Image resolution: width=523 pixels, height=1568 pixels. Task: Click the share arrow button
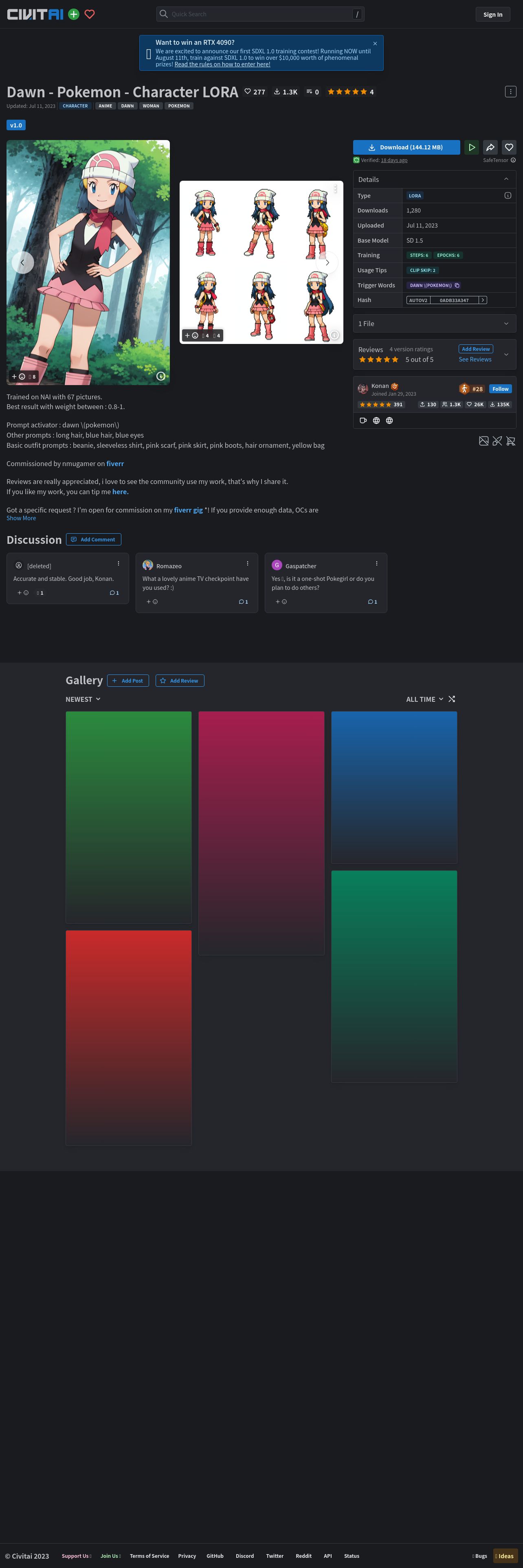coord(490,147)
